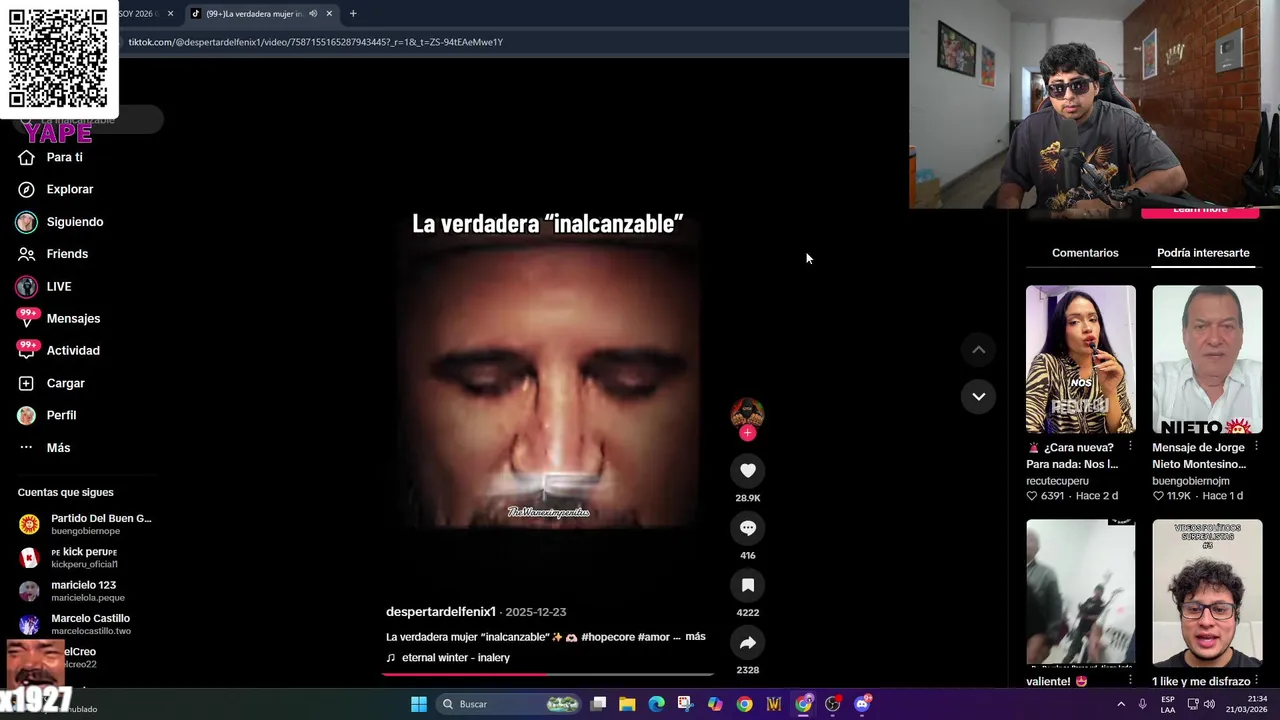Click the Learn more button
This screenshot has width=1280, height=720.
pyautogui.click(x=1200, y=211)
